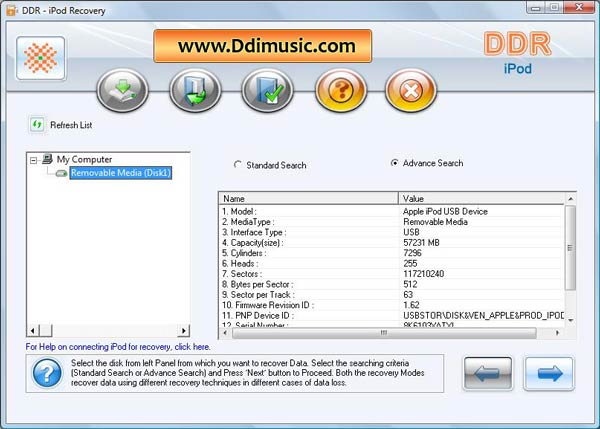The height and width of the screenshot is (429, 600).
Task: Click the tree panel's right scroll arrow
Action: click(x=184, y=330)
